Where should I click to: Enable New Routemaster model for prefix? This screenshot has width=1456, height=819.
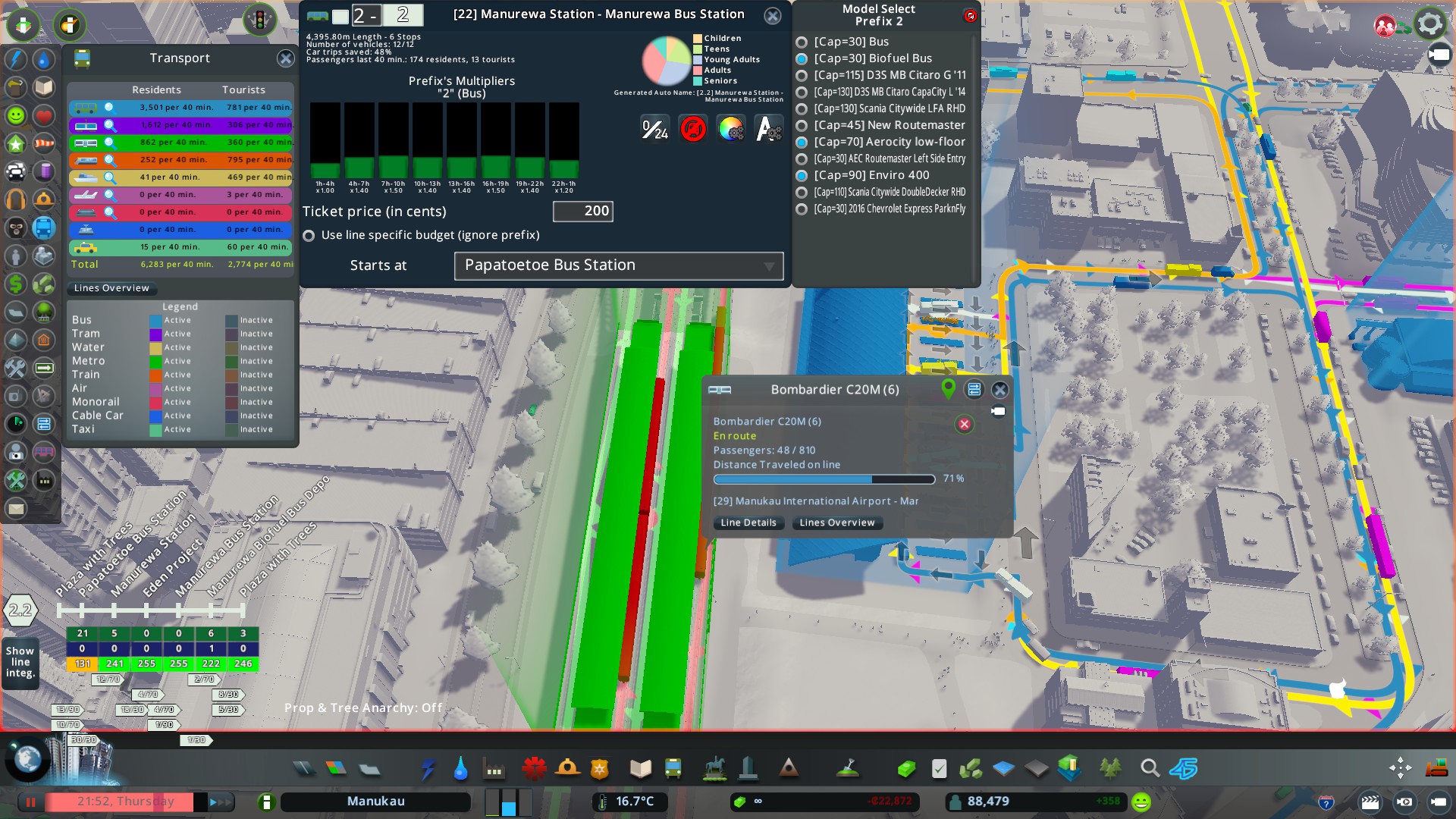[802, 125]
